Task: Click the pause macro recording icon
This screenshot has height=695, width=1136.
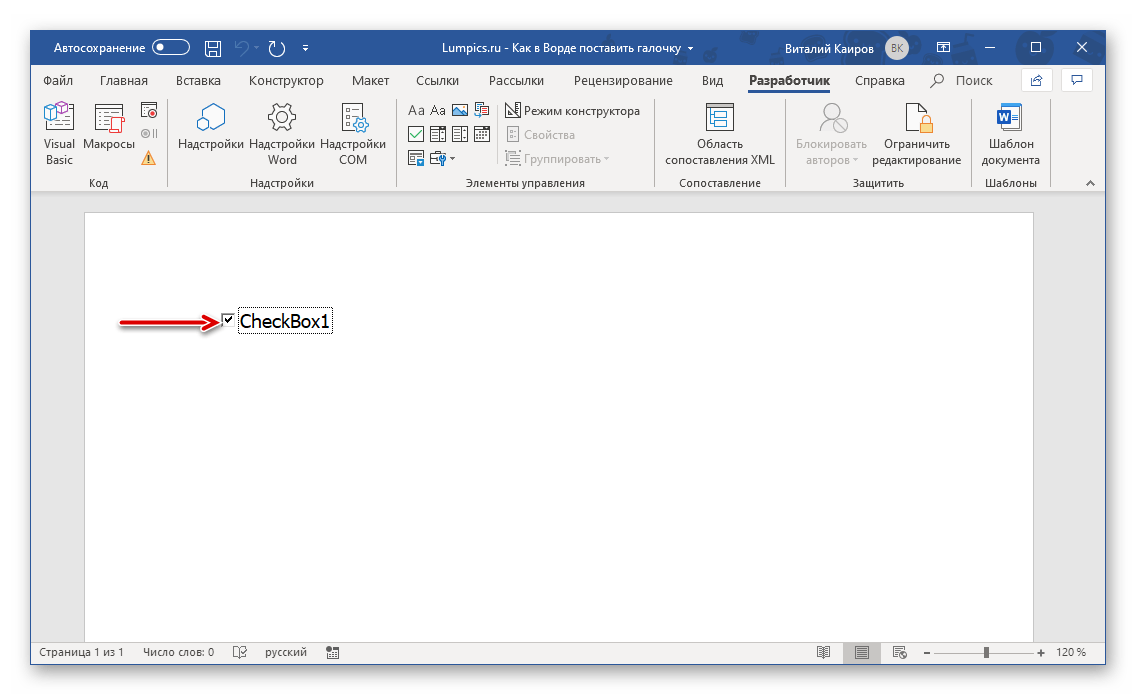Action: pyautogui.click(x=149, y=134)
